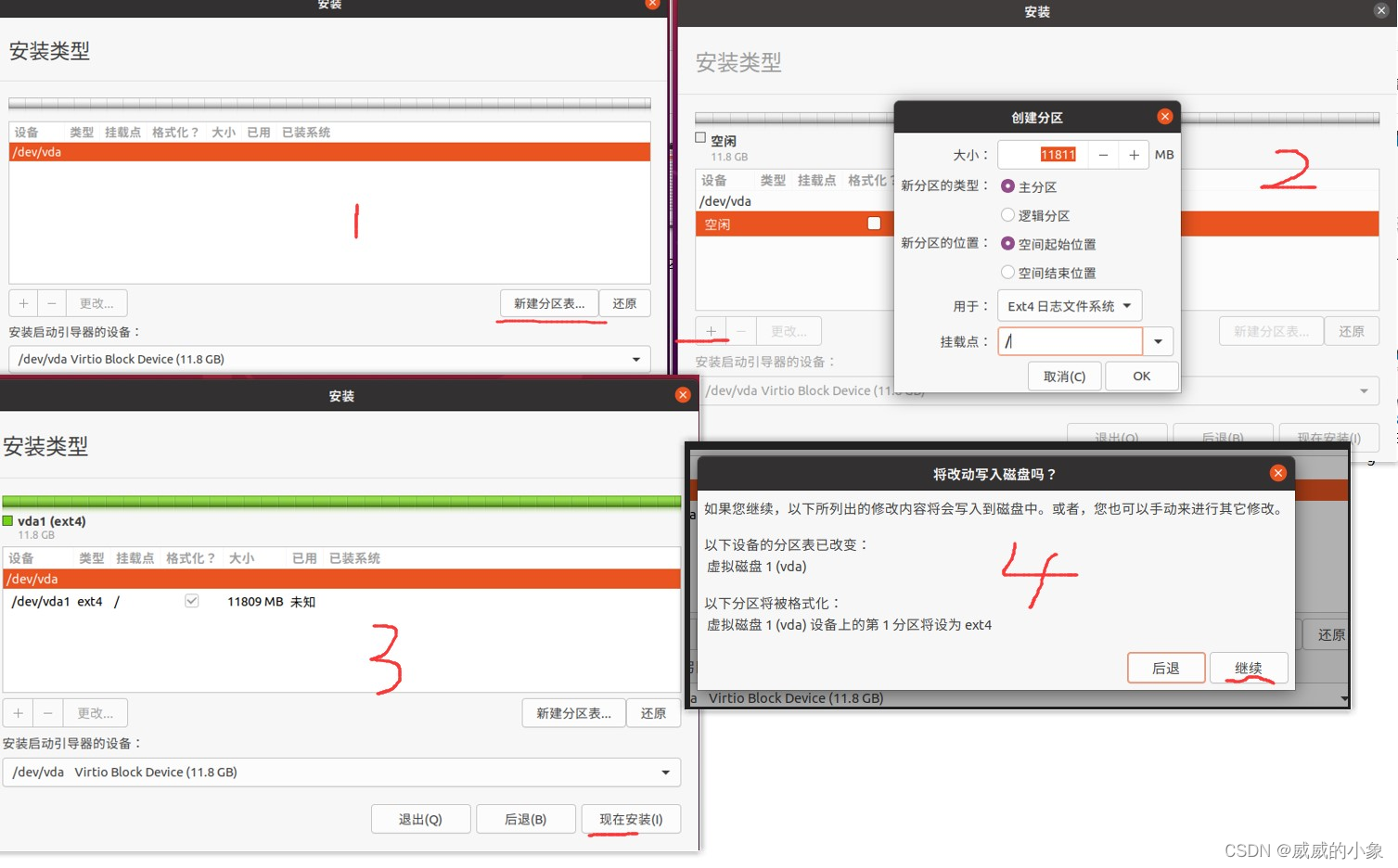Screen dimensions: 1398x868
Task: Click 现在安装(I) to start installation
Action: point(631,819)
